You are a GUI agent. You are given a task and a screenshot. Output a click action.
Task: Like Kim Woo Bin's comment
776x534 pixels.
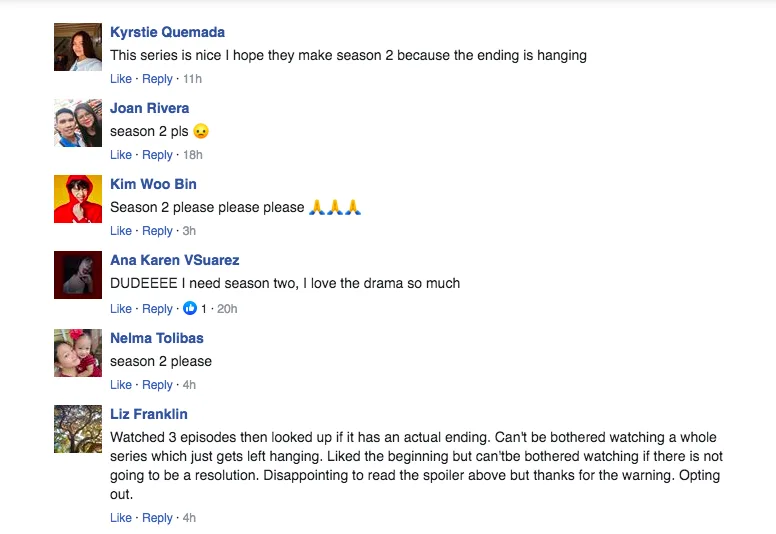(x=121, y=231)
